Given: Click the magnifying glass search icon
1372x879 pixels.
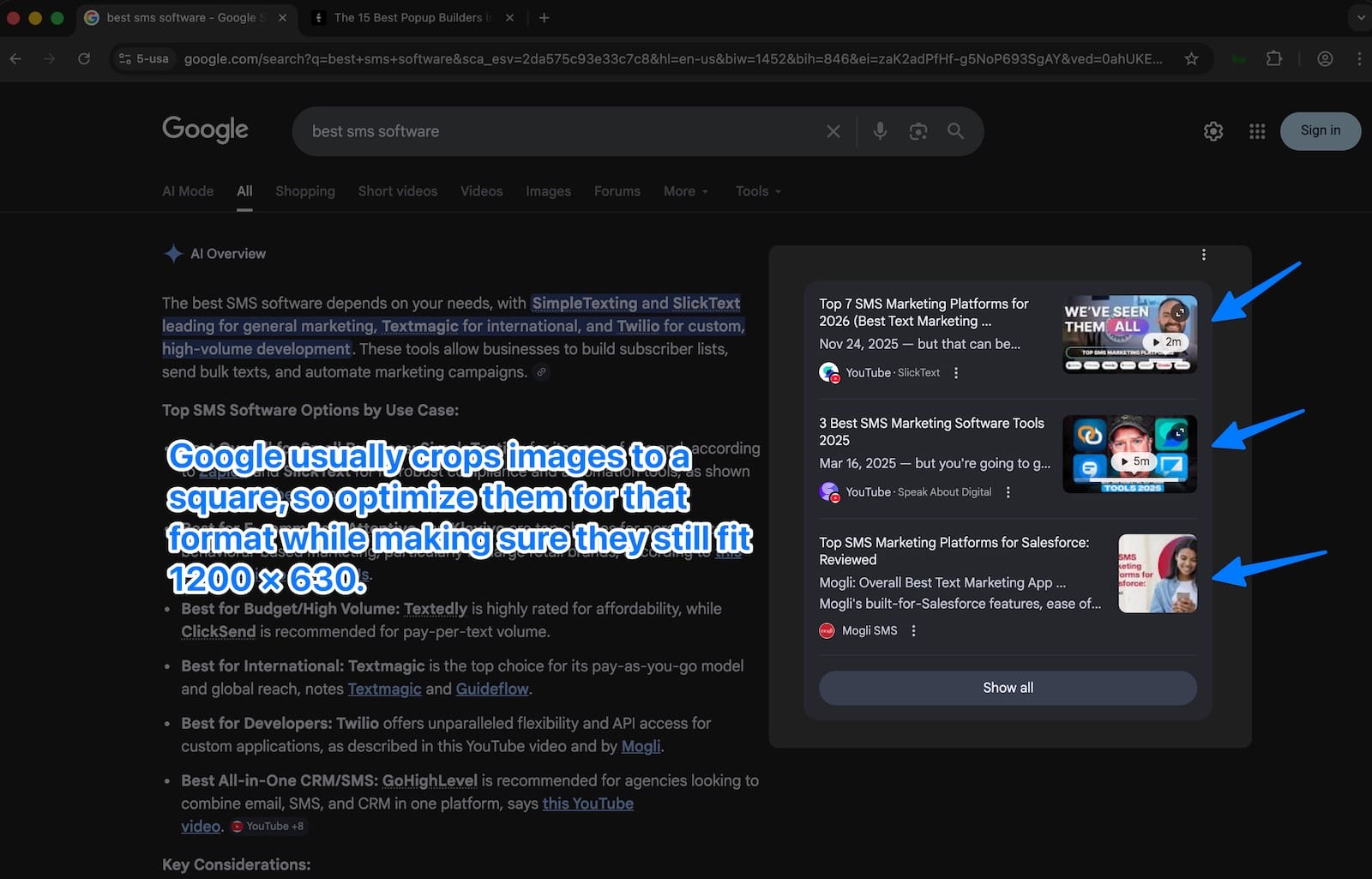Looking at the screenshot, I should tap(955, 131).
